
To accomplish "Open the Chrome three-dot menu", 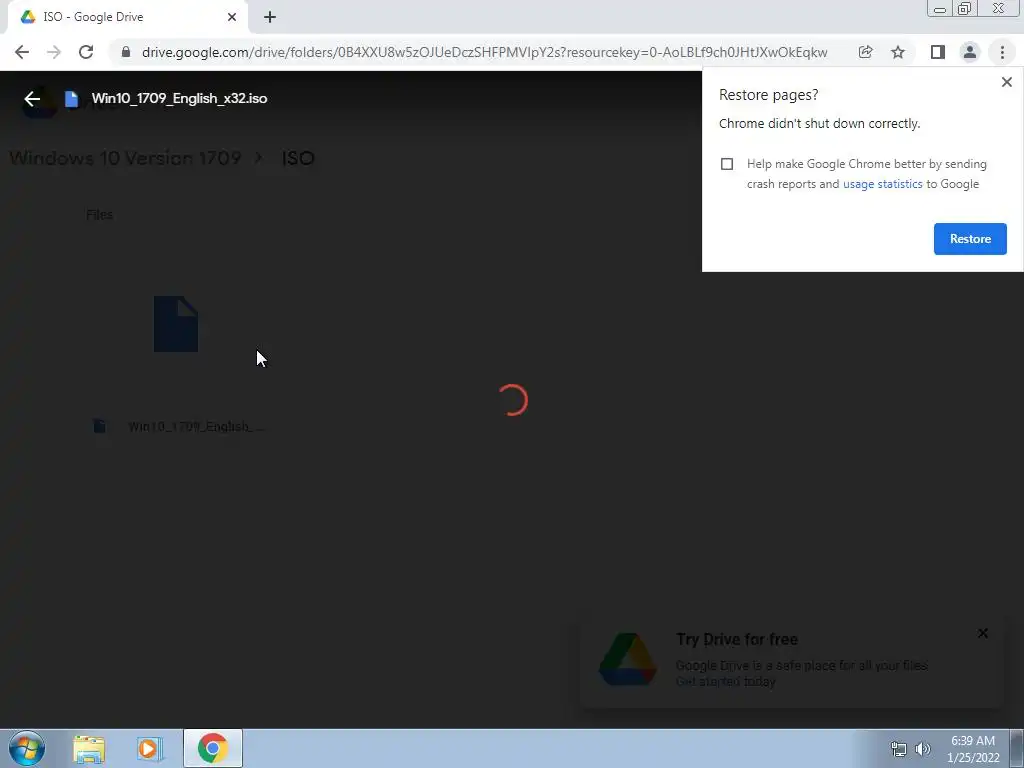I will click(x=1002, y=52).
